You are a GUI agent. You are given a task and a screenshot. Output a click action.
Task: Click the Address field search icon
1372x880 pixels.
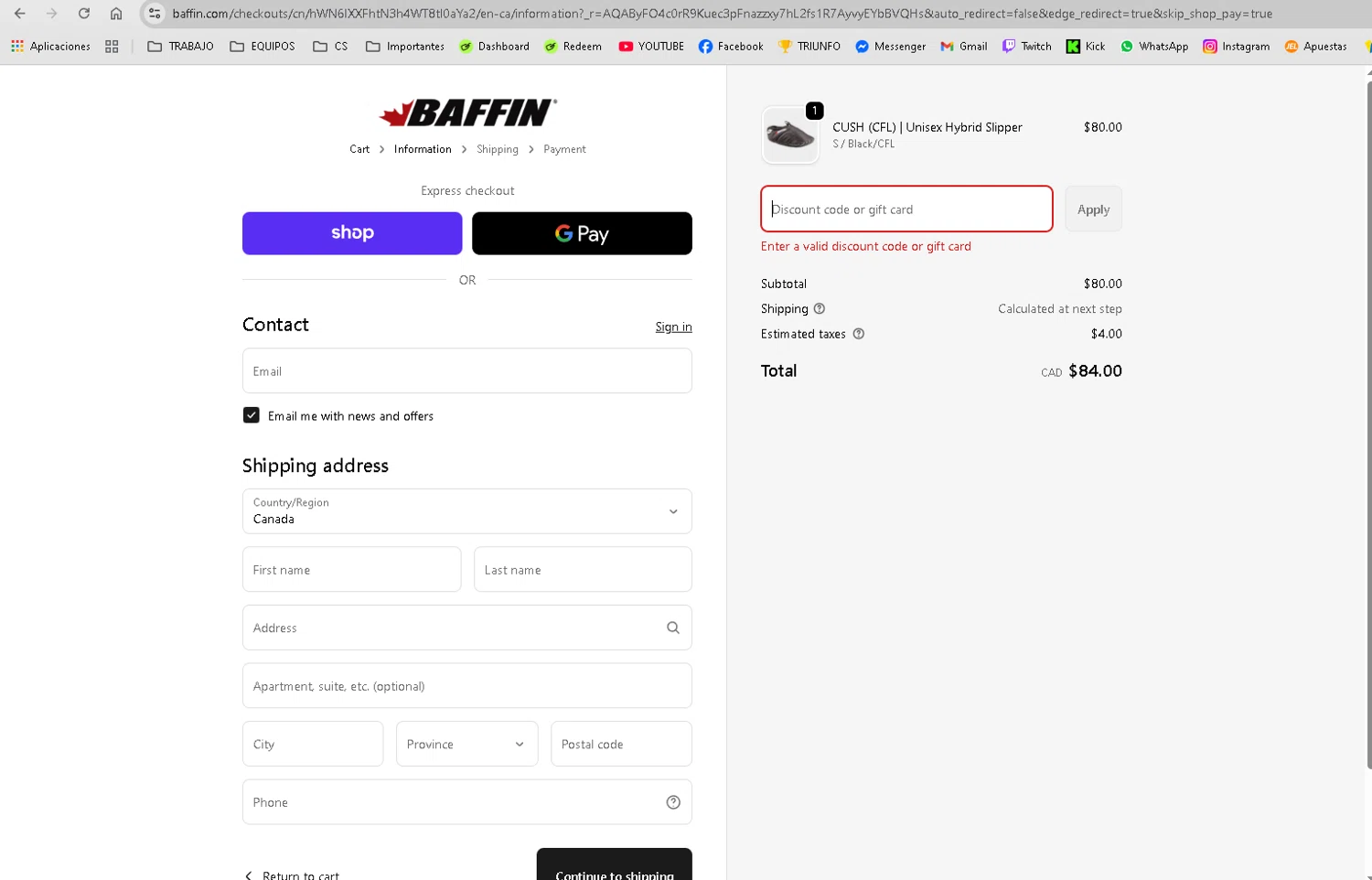click(673, 628)
